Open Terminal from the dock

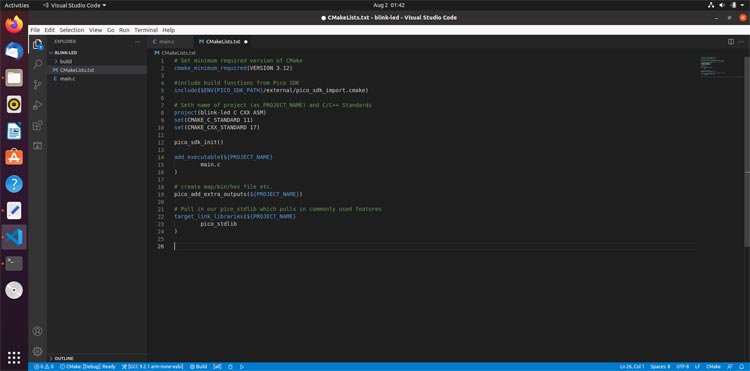point(14,263)
